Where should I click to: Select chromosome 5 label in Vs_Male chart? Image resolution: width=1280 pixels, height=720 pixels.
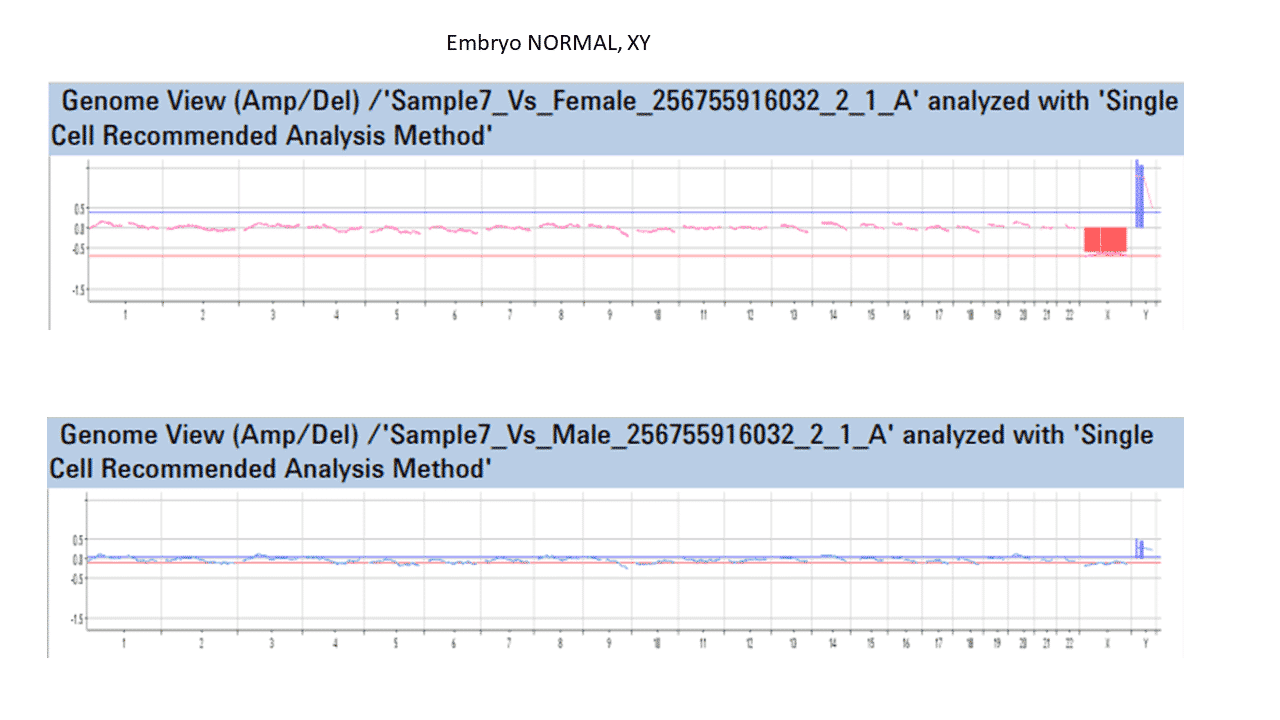pyautogui.click(x=396, y=645)
